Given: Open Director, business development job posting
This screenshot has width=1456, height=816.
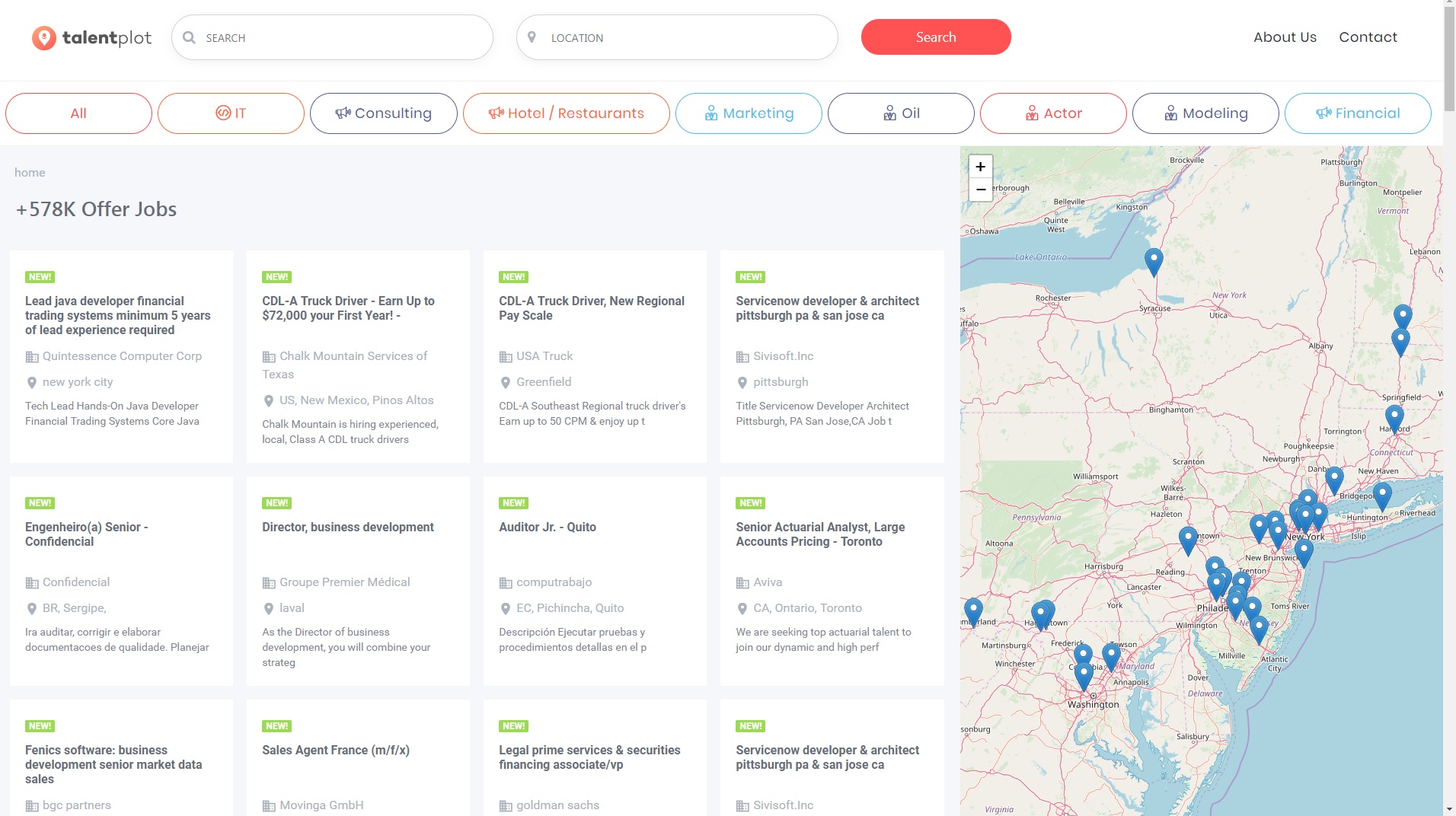Looking at the screenshot, I should pyautogui.click(x=347, y=527).
